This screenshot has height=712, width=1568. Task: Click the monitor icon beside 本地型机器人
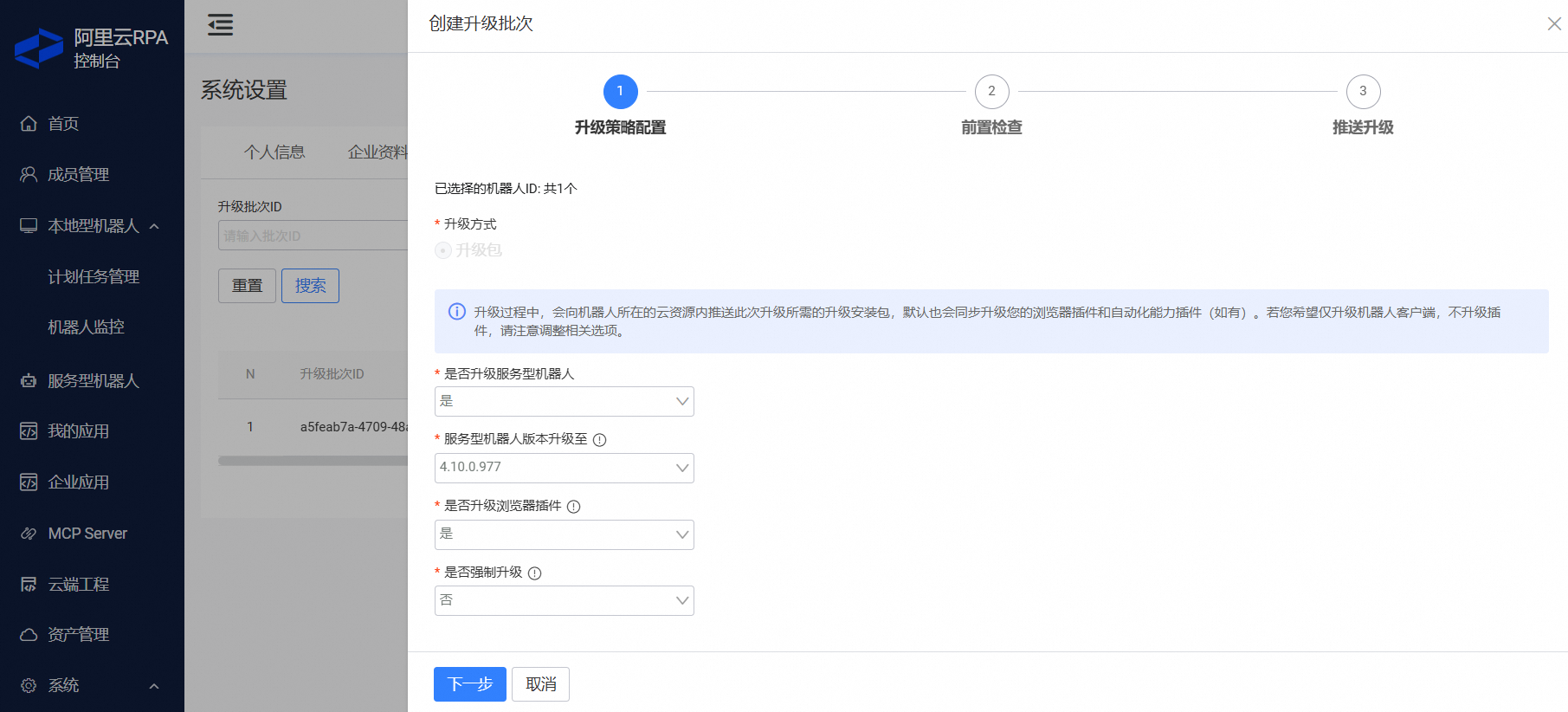pos(29,225)
